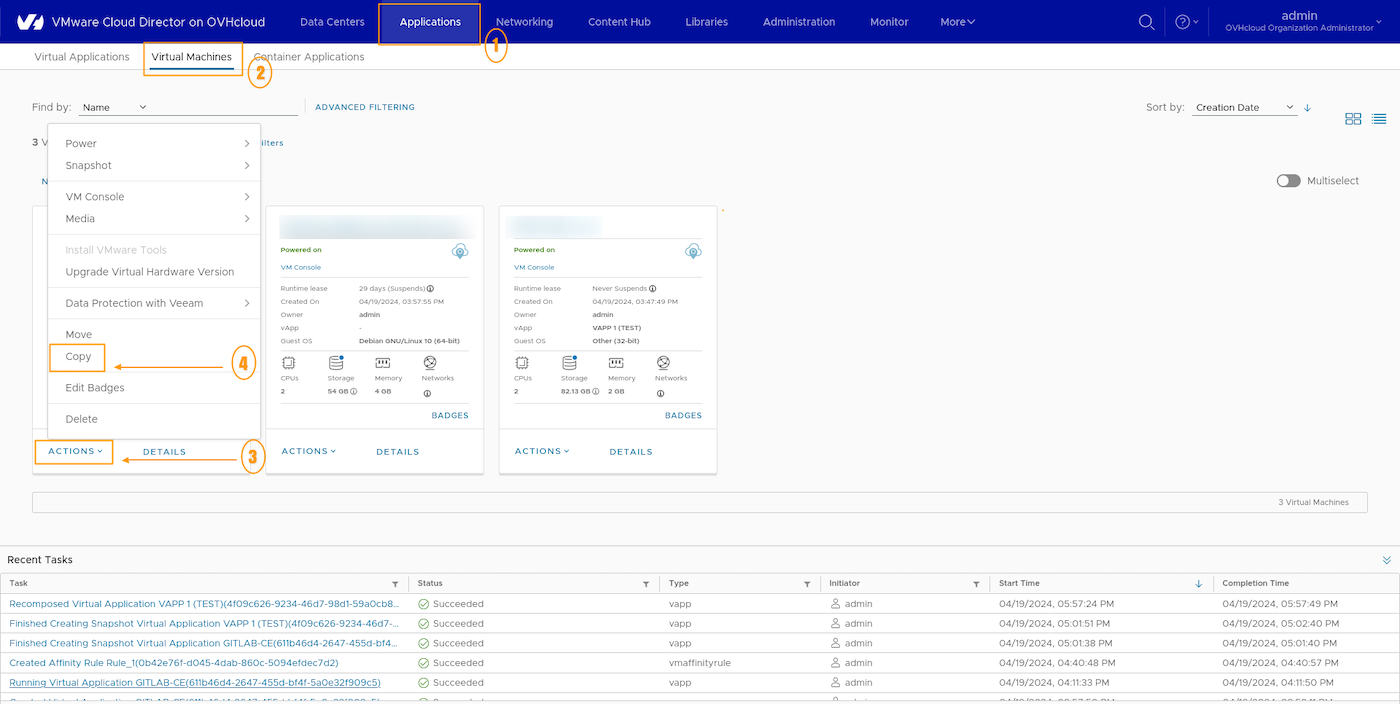Click the cloud icon on the powered-on VM card
The height and width of the screenshot is (704, 1400).
[x=460, y=251]
